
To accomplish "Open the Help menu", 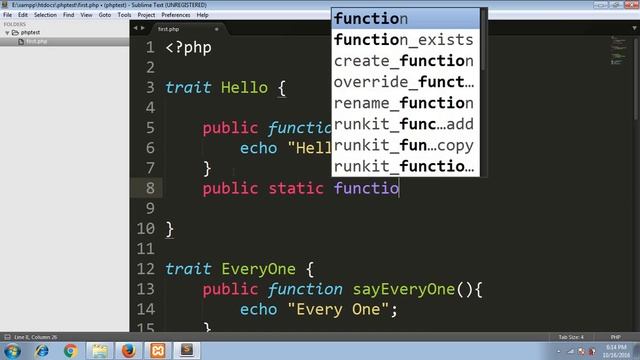I will [202, 15].
